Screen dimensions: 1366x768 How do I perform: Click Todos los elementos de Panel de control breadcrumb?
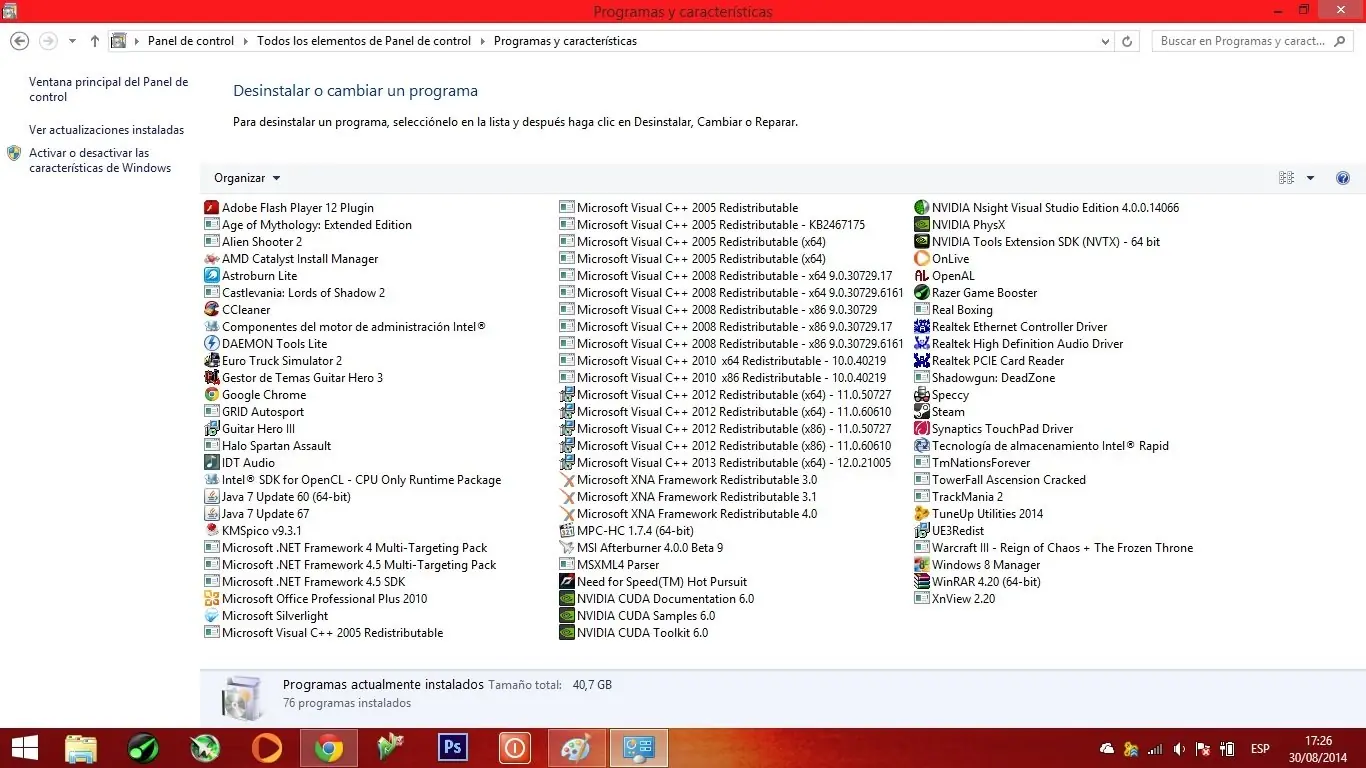tap(364, 41)
